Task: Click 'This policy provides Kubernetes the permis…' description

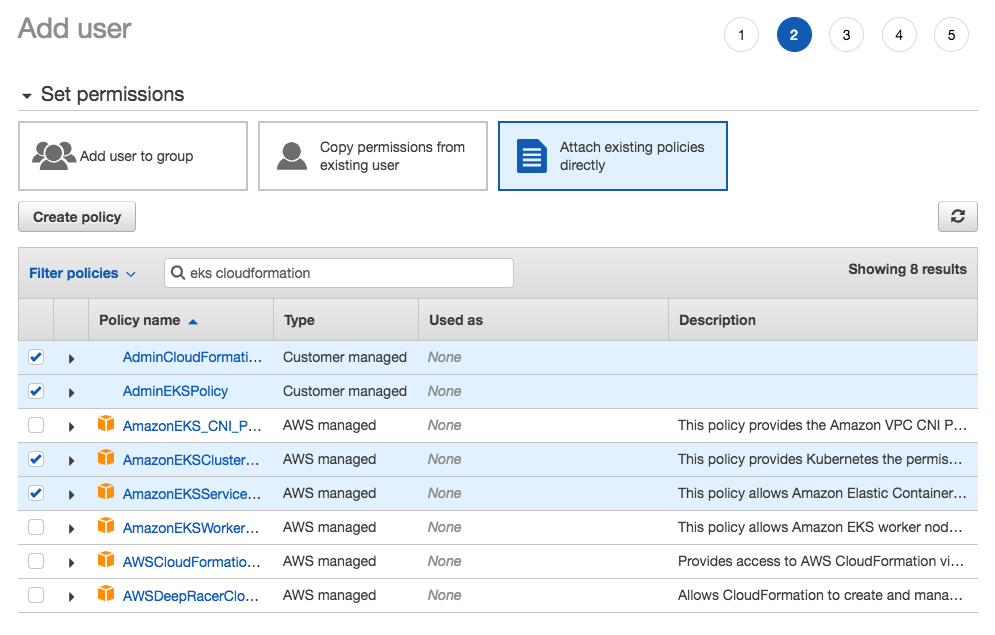Action: pos(820,459)
